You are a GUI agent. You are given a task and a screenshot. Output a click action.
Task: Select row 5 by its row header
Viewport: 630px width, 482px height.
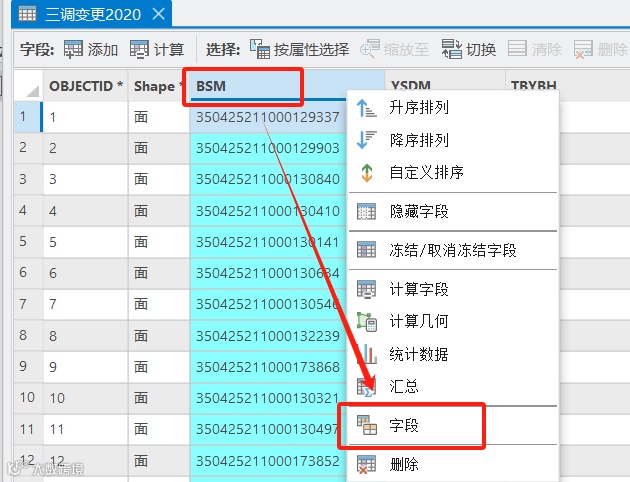tap(28, 241)
